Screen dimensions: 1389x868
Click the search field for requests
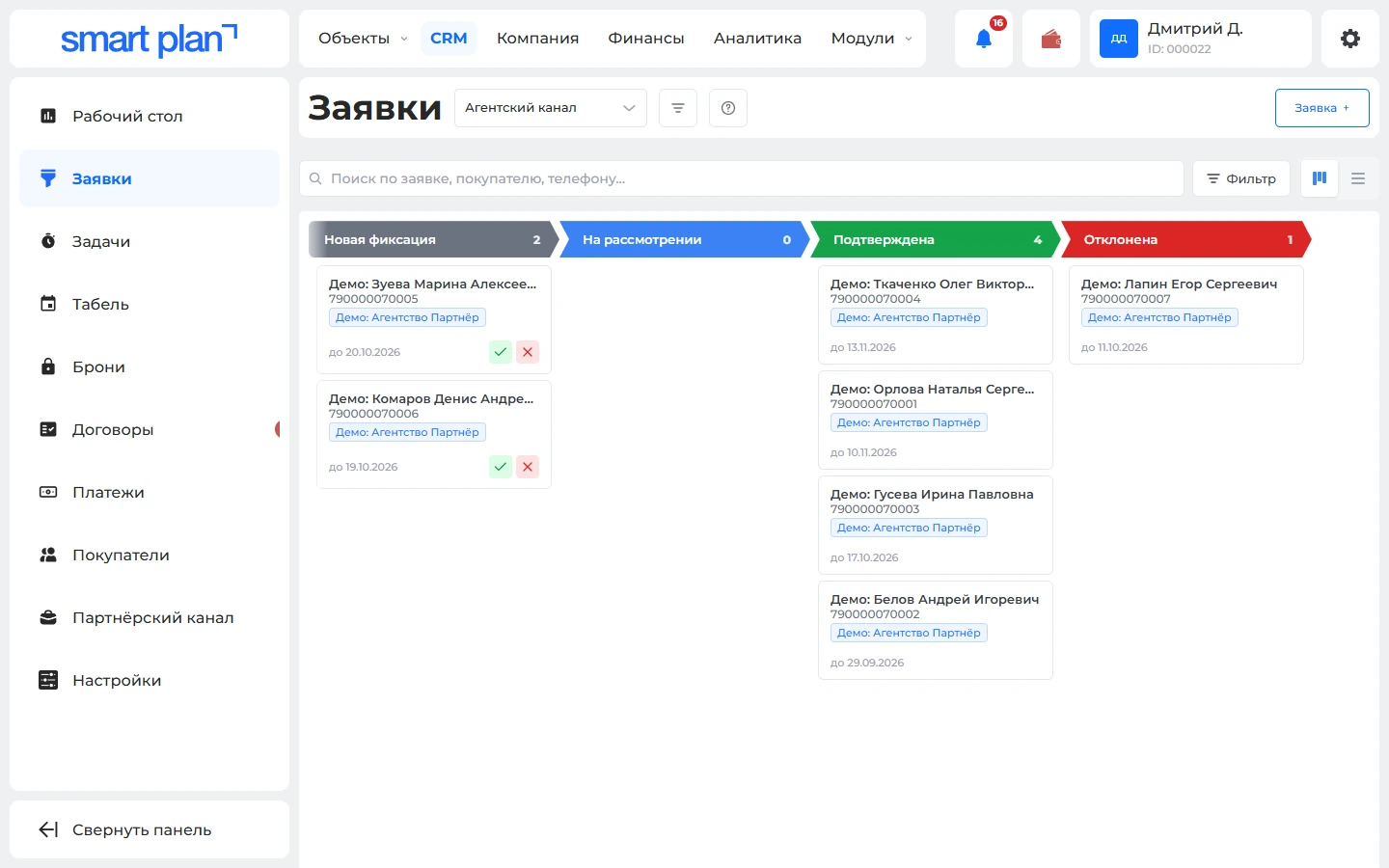coord(742,178)
